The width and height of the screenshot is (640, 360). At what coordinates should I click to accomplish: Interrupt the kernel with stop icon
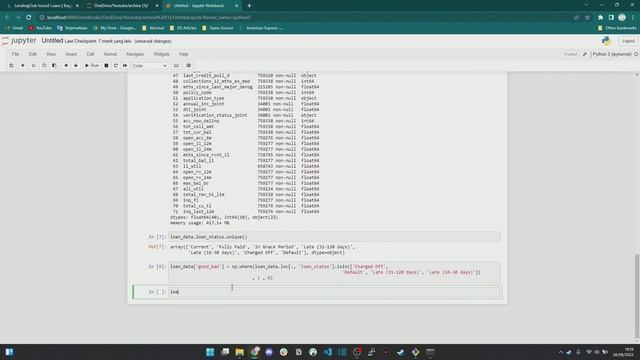pyautogui.click(x=106, y=66)
